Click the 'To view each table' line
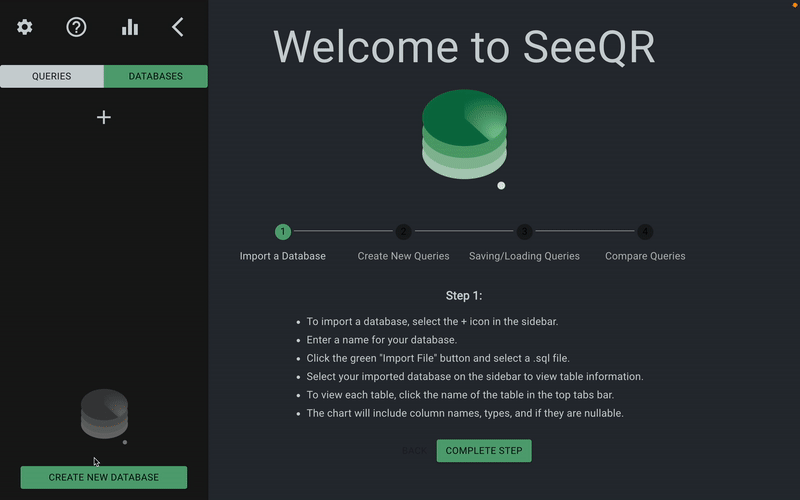 coord(460,395)
